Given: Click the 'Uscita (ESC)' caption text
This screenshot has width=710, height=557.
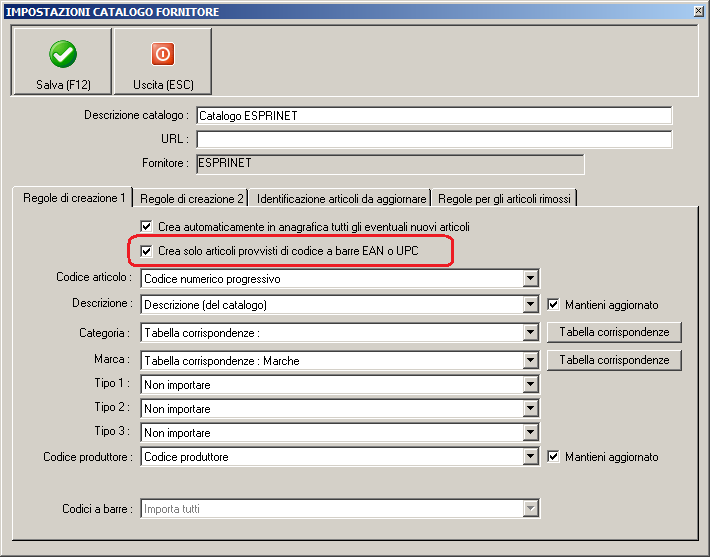Looking at the screenshot, I should coord(163,85).
